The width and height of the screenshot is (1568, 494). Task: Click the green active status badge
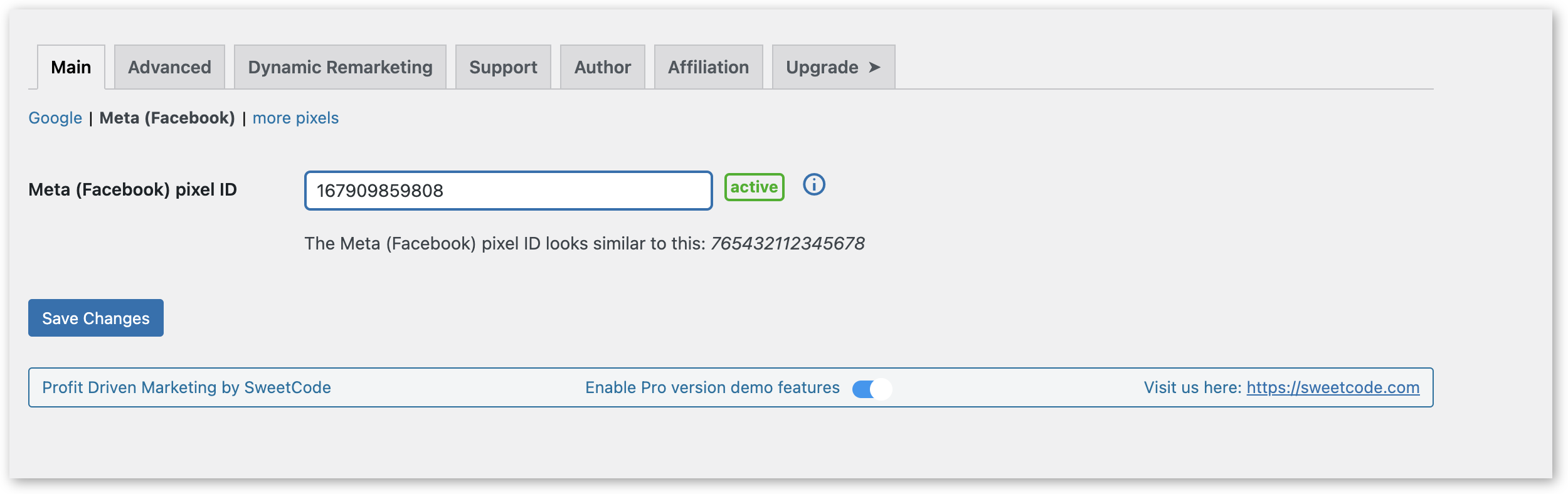(754, 187)
